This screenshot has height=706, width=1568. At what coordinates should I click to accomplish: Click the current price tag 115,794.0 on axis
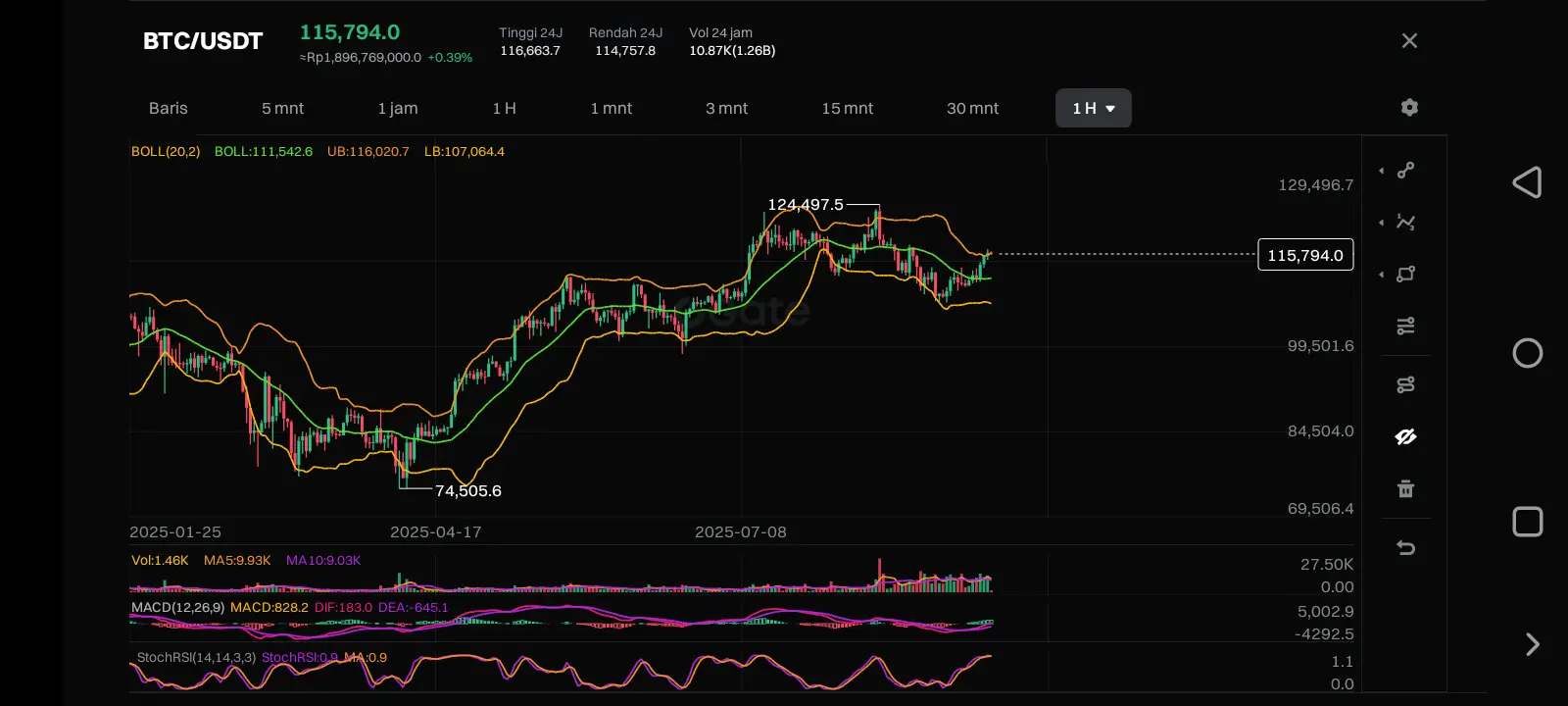tap(1305, 255)
